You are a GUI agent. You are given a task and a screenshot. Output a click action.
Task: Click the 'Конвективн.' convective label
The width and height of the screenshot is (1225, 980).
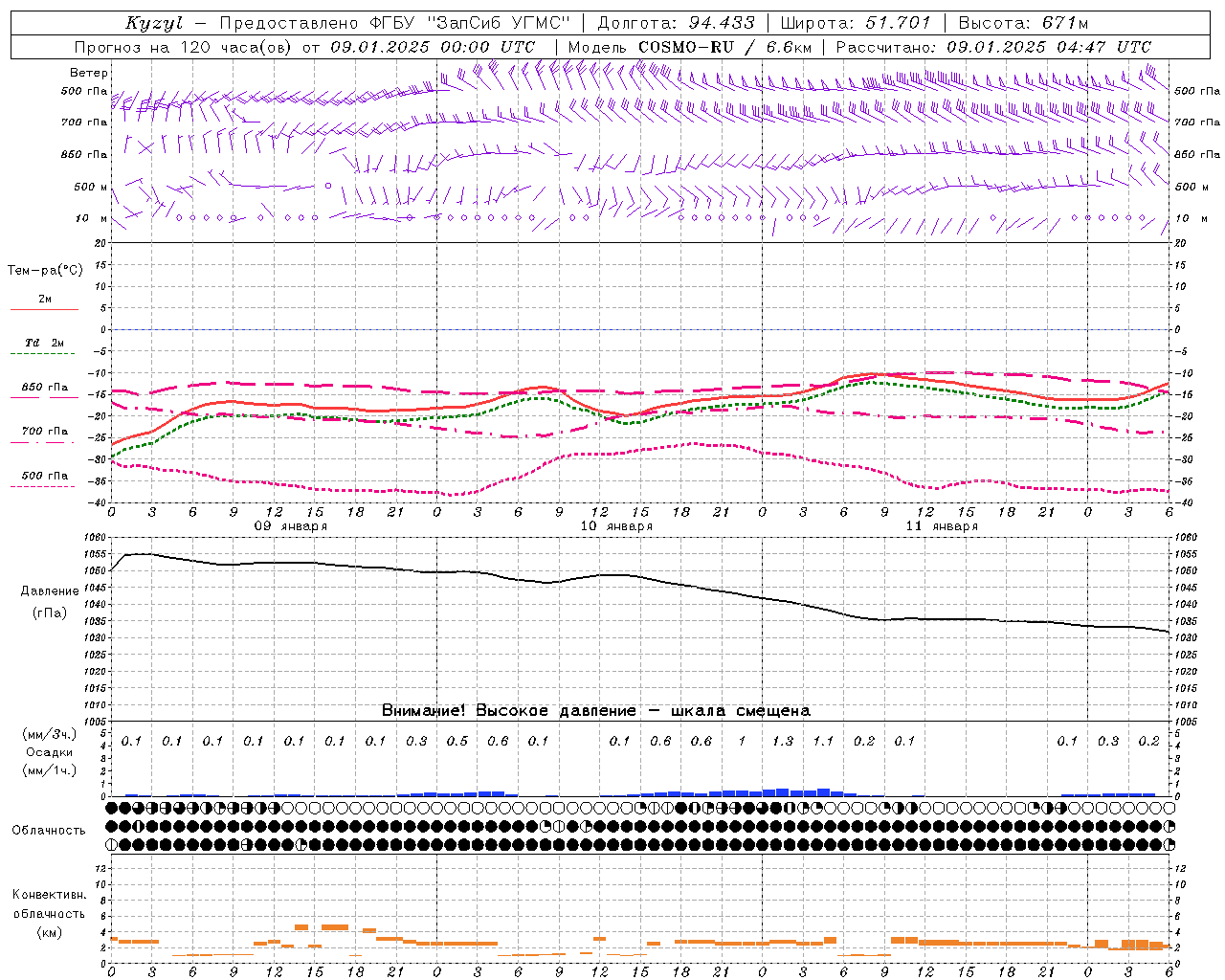coord(49,895)
